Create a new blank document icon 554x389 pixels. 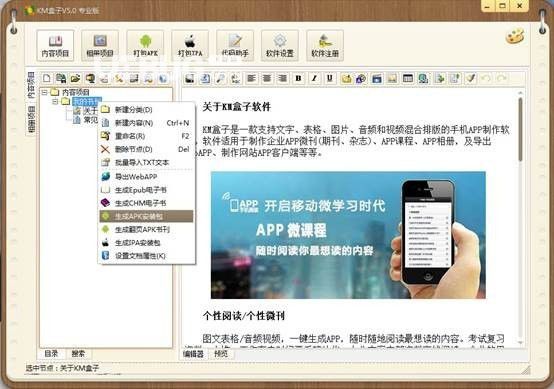click(x=47, y=78)
